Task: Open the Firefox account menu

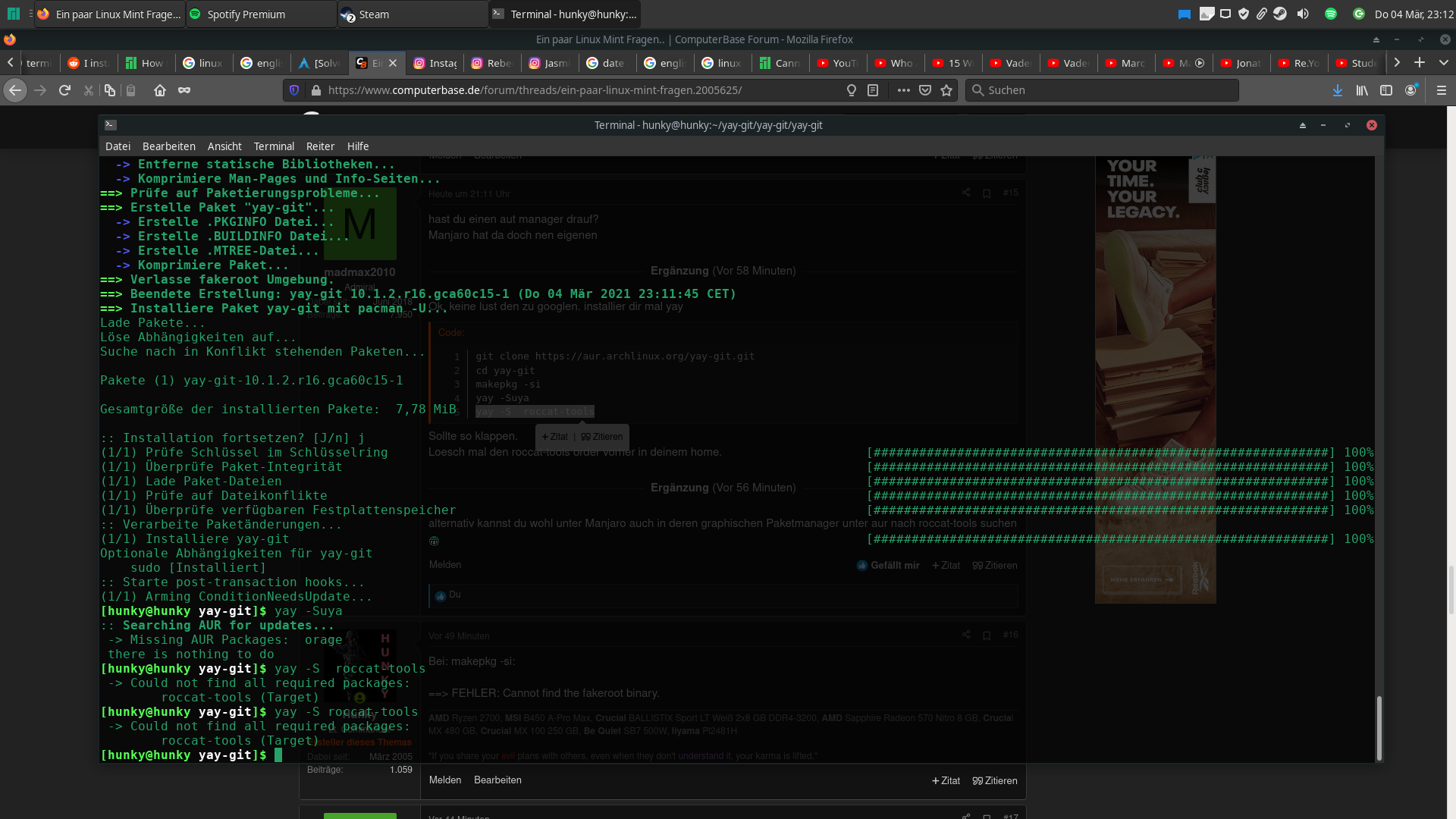Action: (x=1410, y=90)
